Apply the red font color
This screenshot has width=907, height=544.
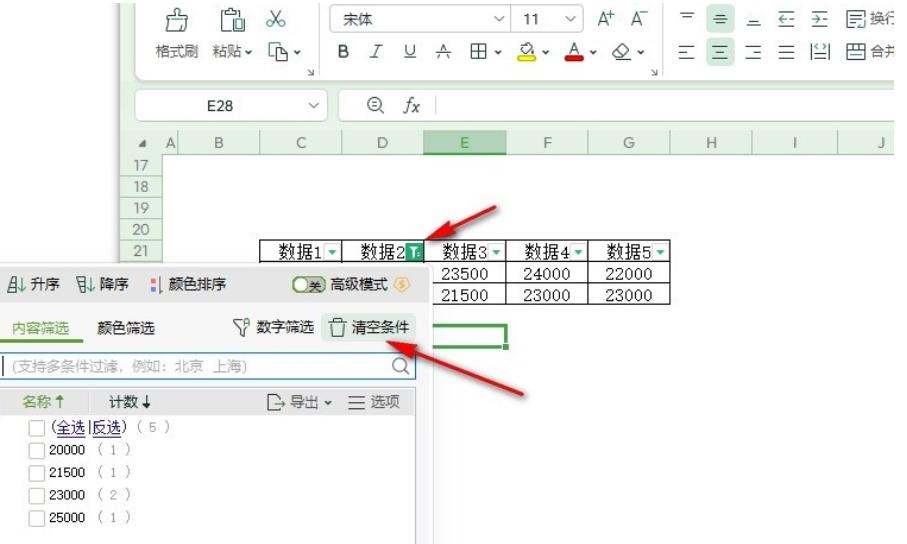click(574, 52)
